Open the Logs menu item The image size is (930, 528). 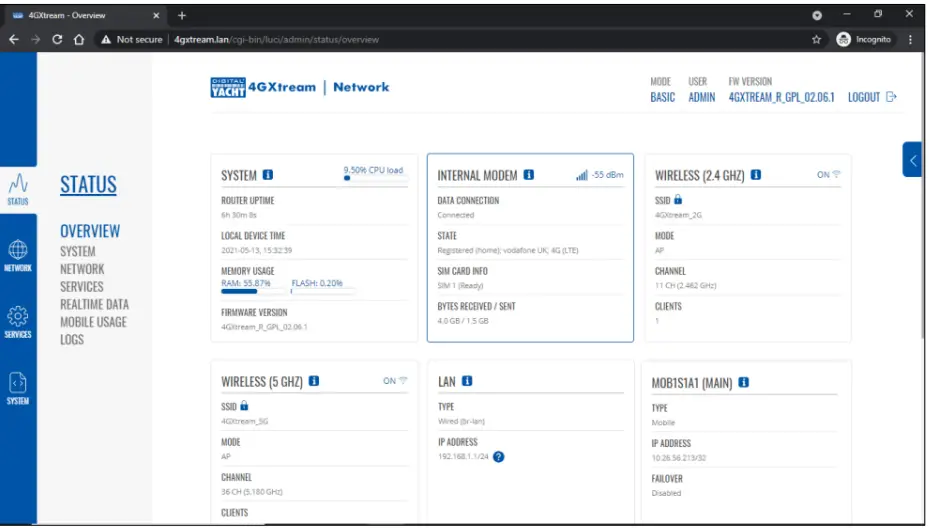[x=72, y=340]
